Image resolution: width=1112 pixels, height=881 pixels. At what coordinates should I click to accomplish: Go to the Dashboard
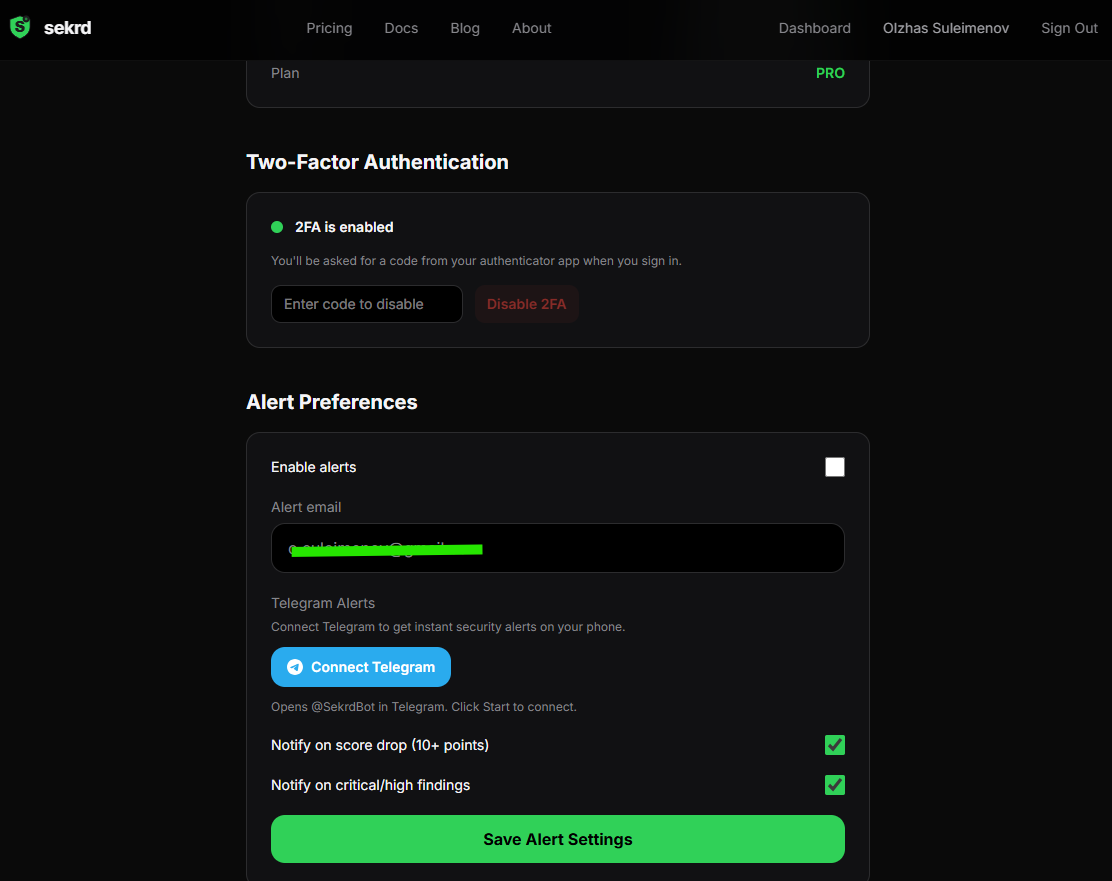point(815,28)
